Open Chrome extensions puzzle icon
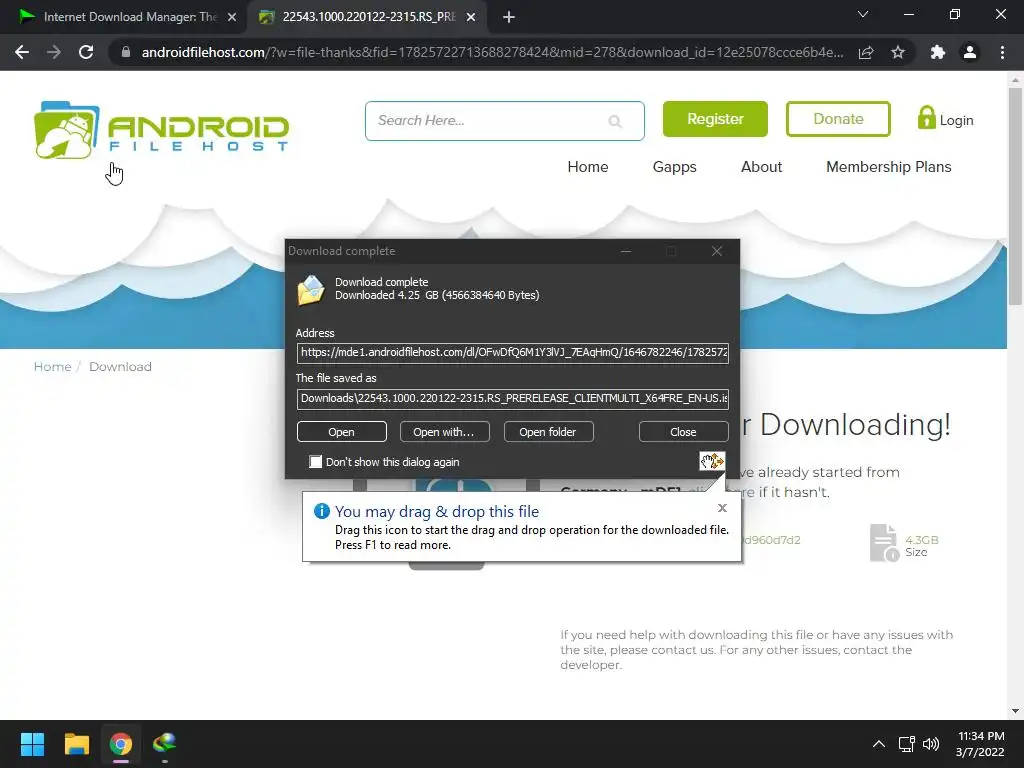 point(938,52)
